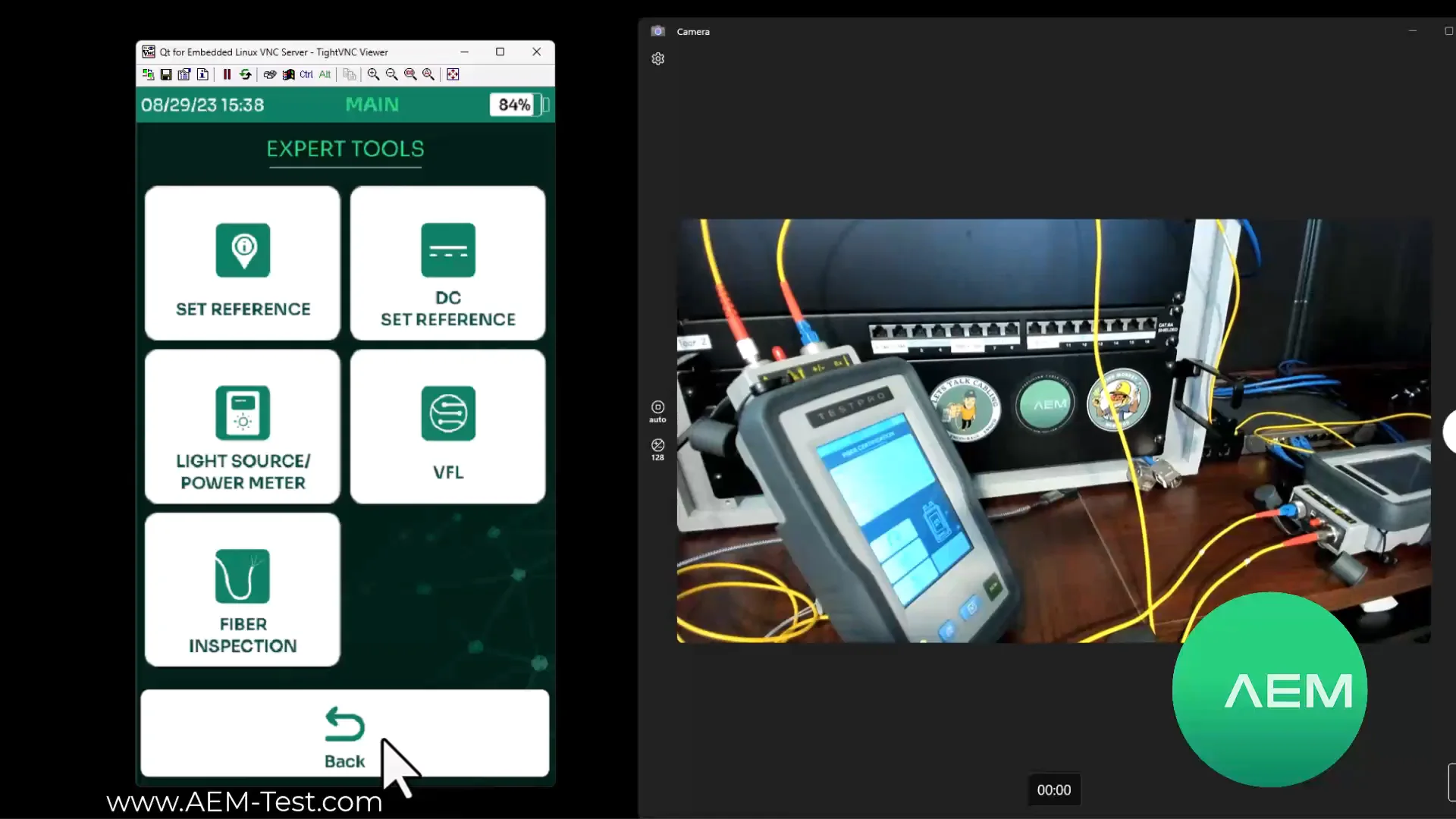Click Zoom in magnifier in VNC toolbar
Viewport: 1456px width, 819px height.
tap(374, 74)
